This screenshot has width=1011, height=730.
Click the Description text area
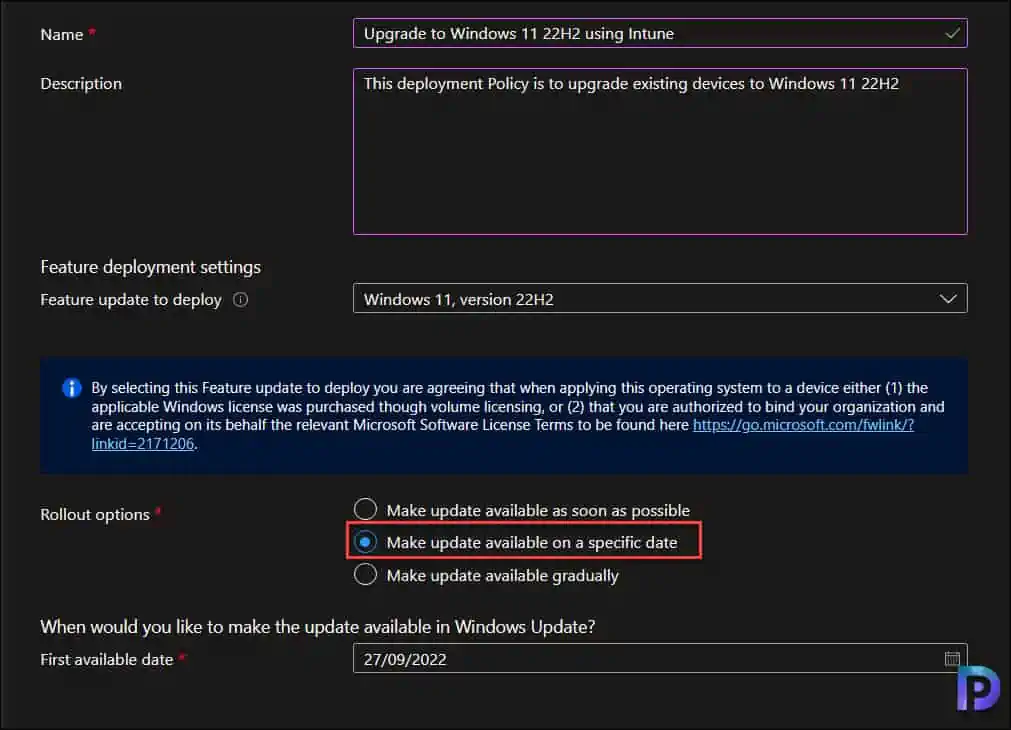(x=660, y=152)
